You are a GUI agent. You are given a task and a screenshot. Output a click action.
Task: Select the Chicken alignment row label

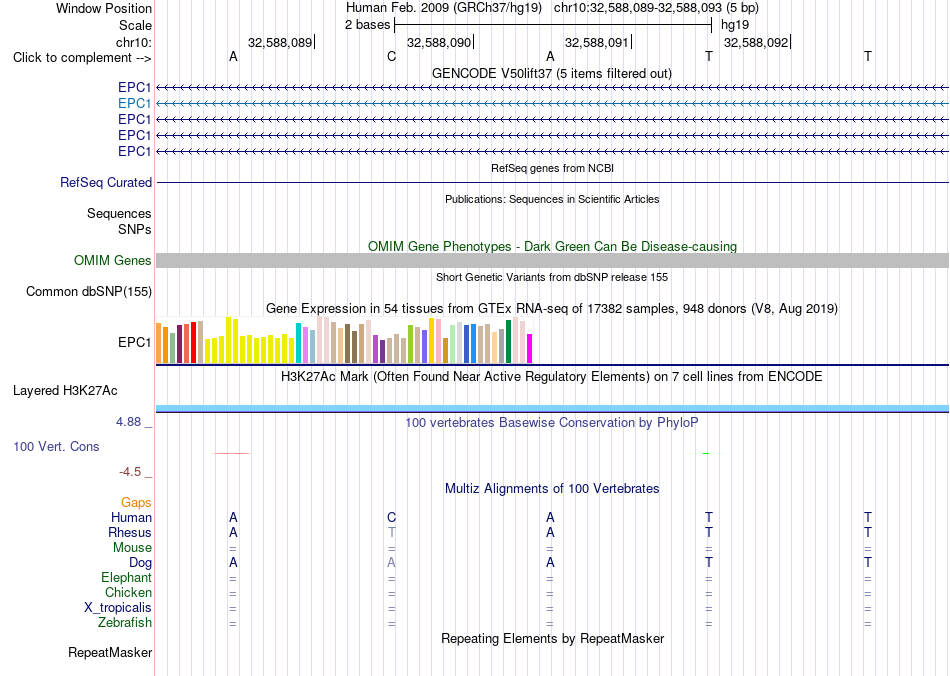tap(128, 592)
